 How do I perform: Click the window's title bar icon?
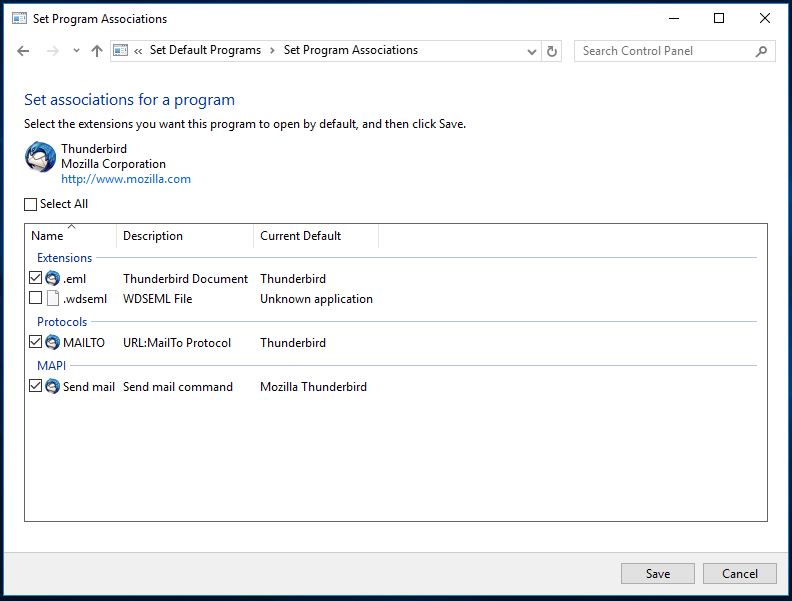coord(20,19)
